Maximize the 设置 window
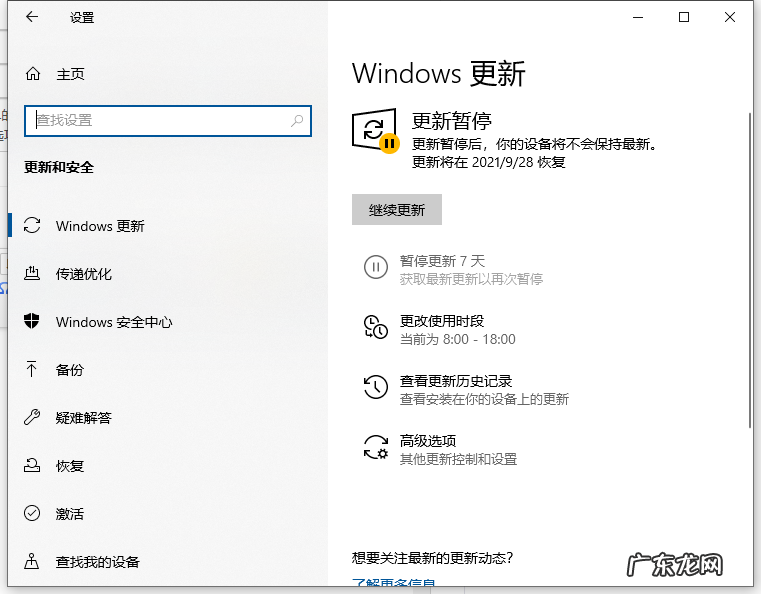 684,17
